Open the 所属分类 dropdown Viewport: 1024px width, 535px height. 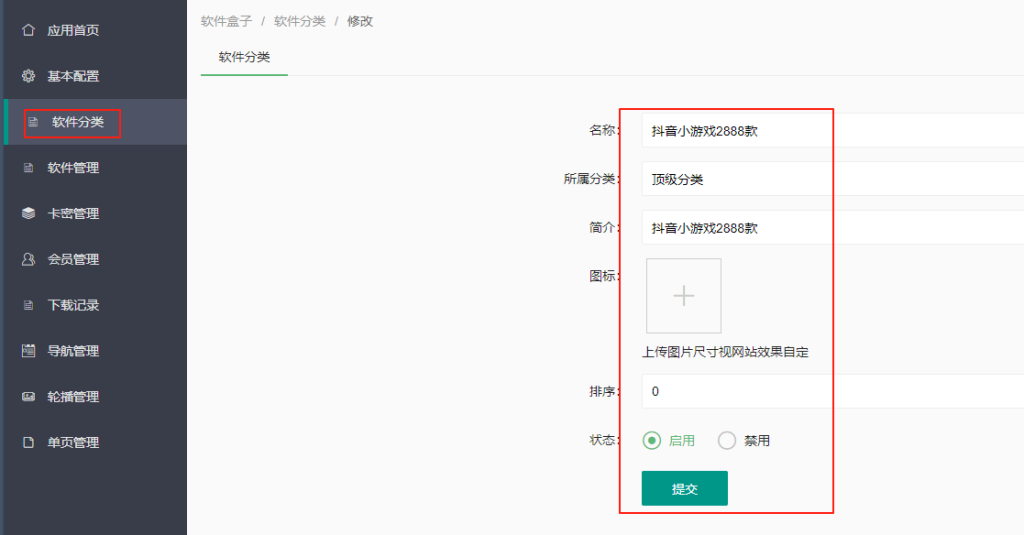(x=833, y=179)
